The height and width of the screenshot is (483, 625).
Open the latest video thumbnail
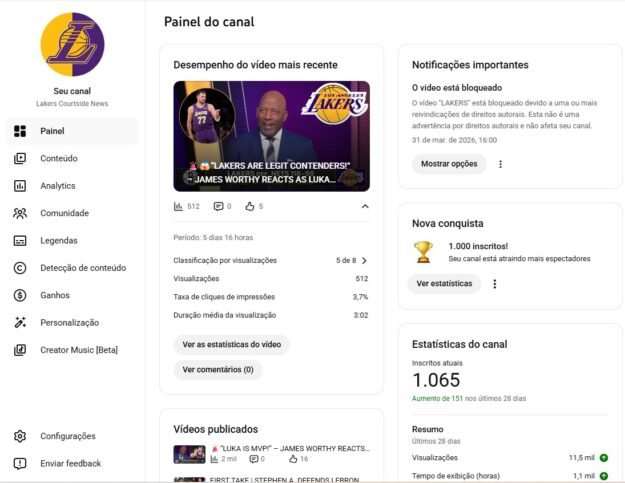click(271, 136)
